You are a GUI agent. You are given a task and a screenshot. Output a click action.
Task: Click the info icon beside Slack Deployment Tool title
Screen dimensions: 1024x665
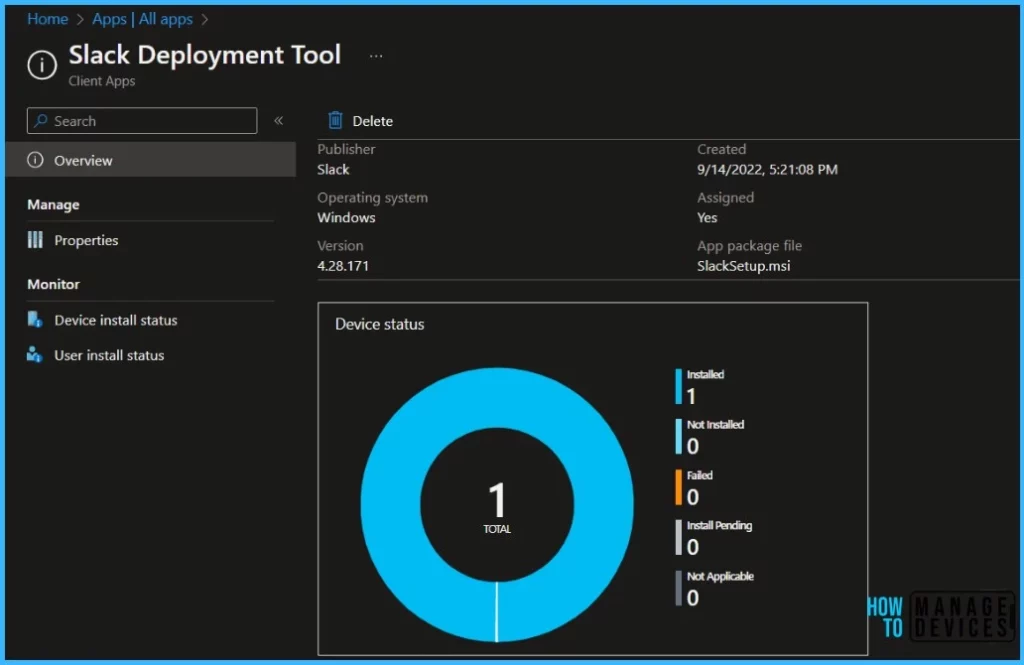pyautogui.click(x=42, y=65)
